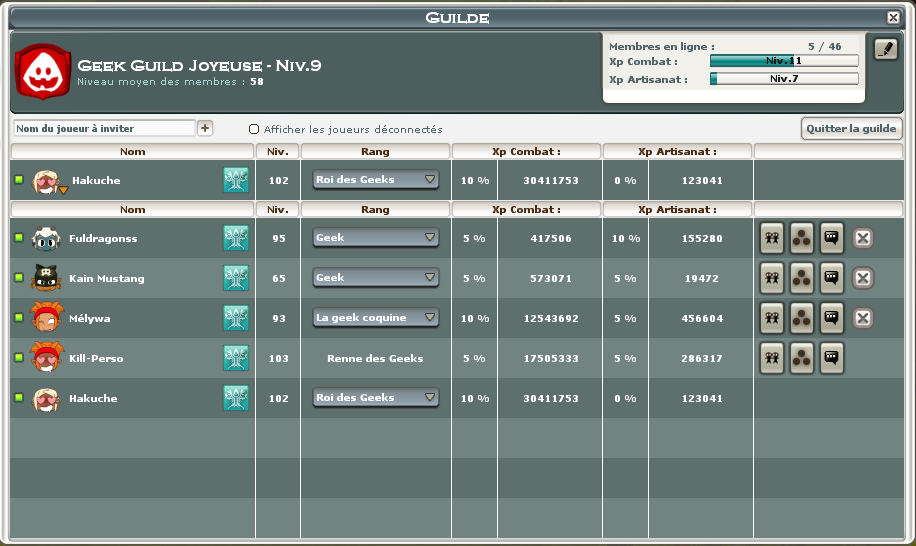916x546 pixels.
Task: Click the pencil edit guild icon
Action: click(x=885, y=49)
